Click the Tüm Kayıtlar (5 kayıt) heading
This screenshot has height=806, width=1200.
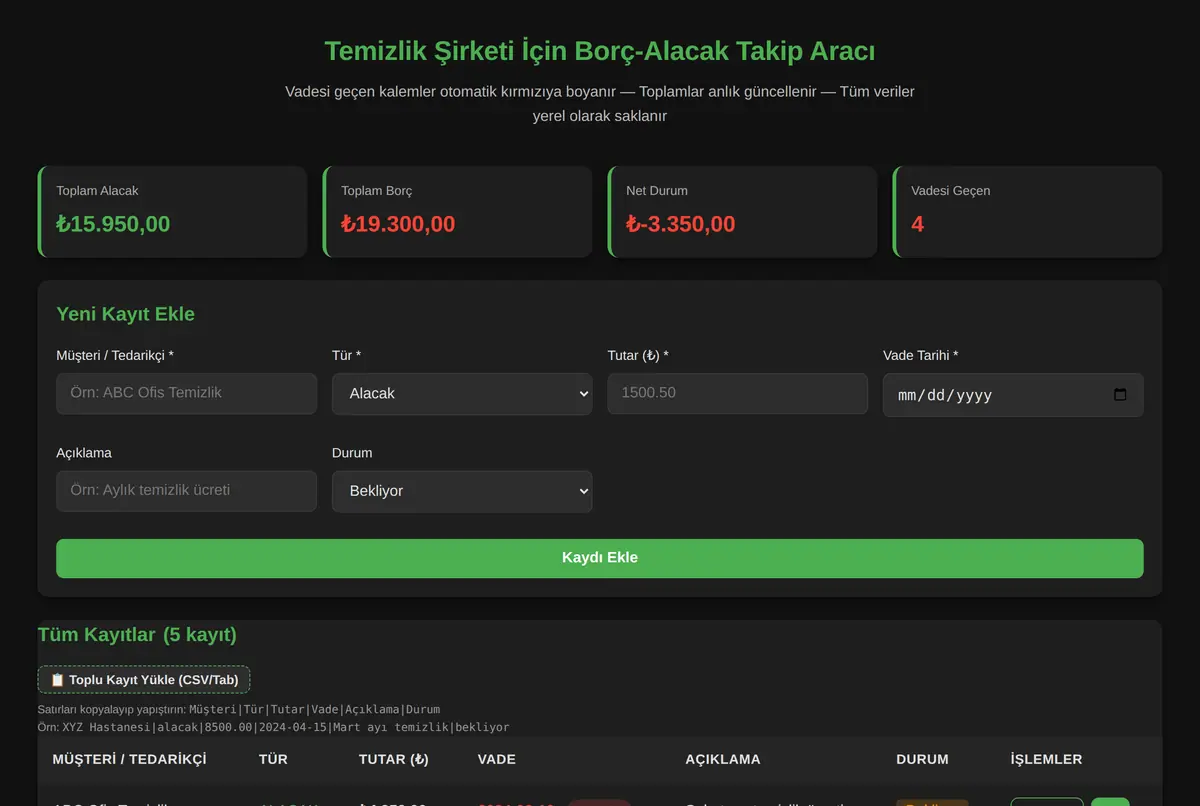(x=137, y=635)
